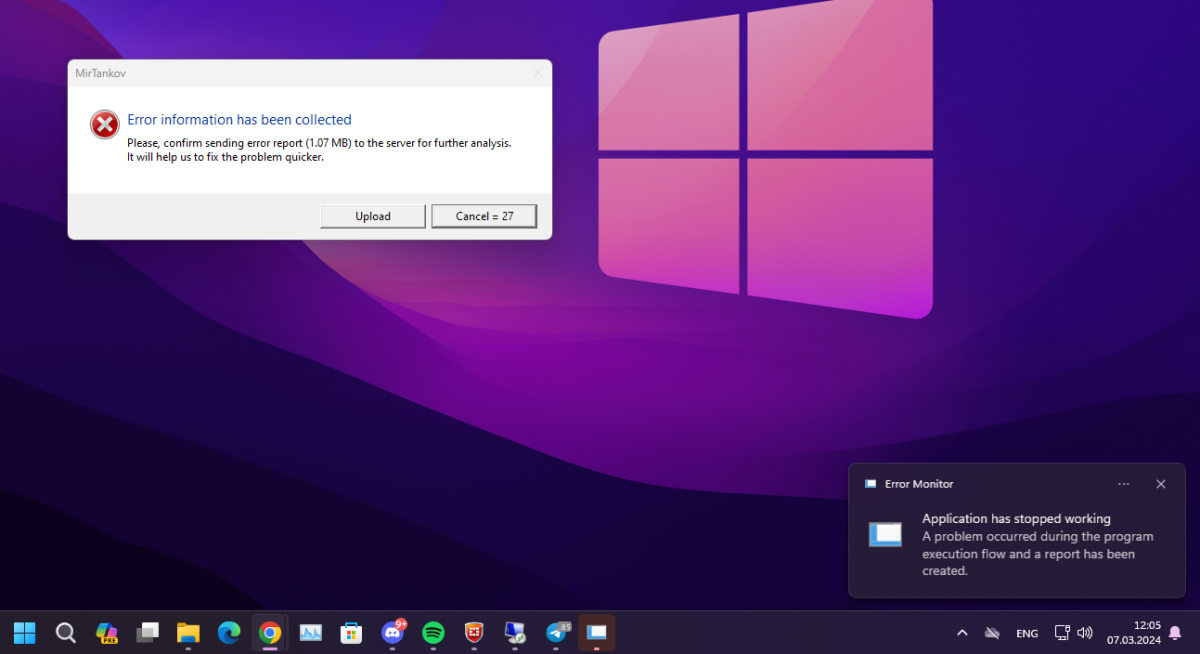Open the Windows Start menu

[x=25, y=632]
